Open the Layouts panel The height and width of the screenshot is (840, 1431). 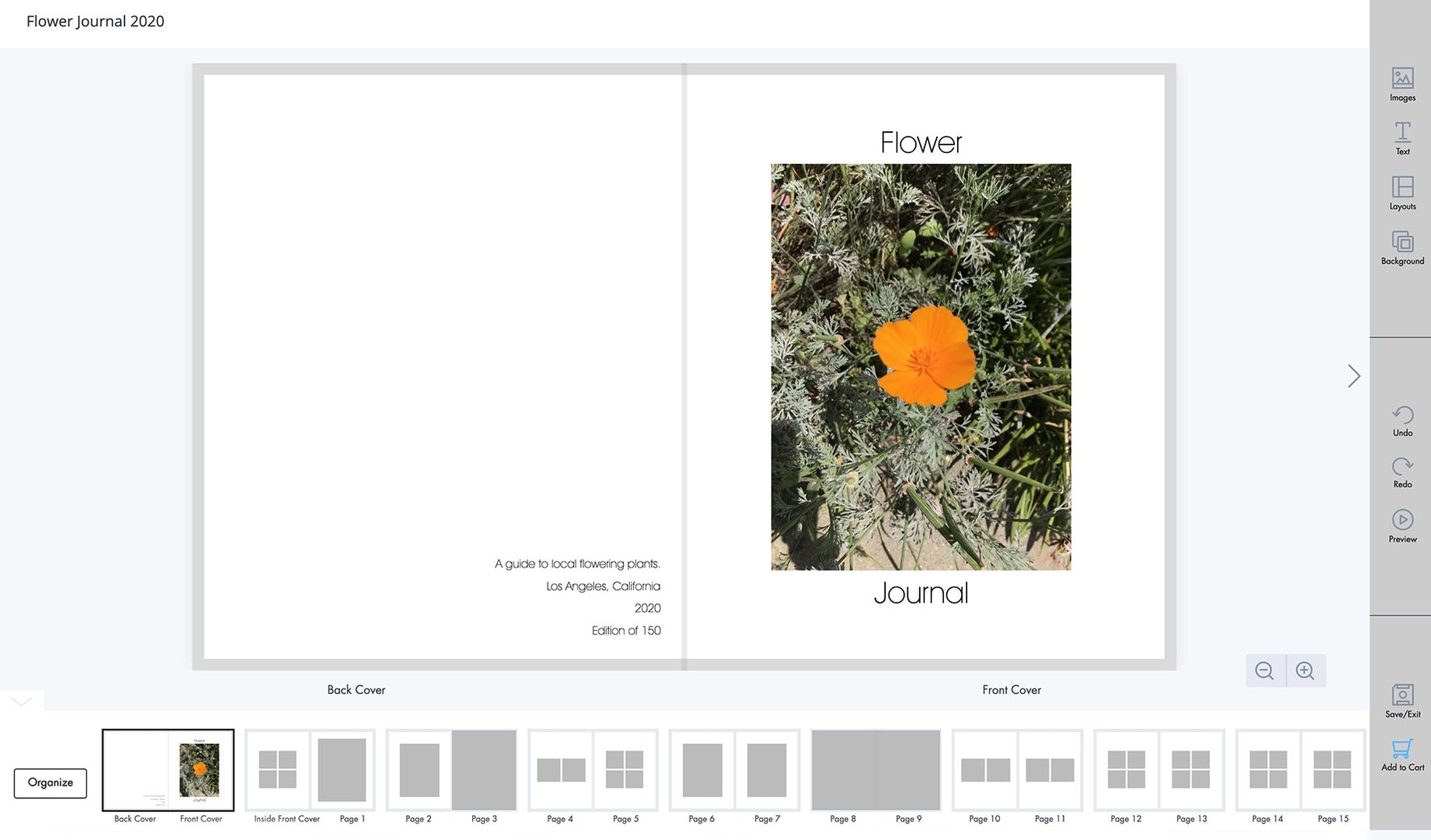1402,193
